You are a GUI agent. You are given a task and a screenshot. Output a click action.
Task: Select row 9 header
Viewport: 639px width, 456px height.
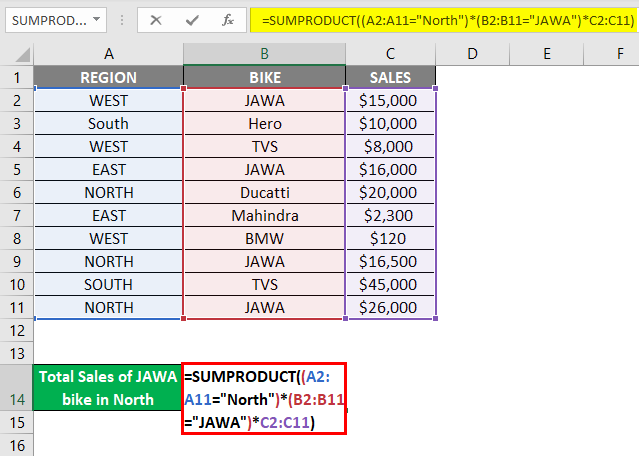point(17,261)
